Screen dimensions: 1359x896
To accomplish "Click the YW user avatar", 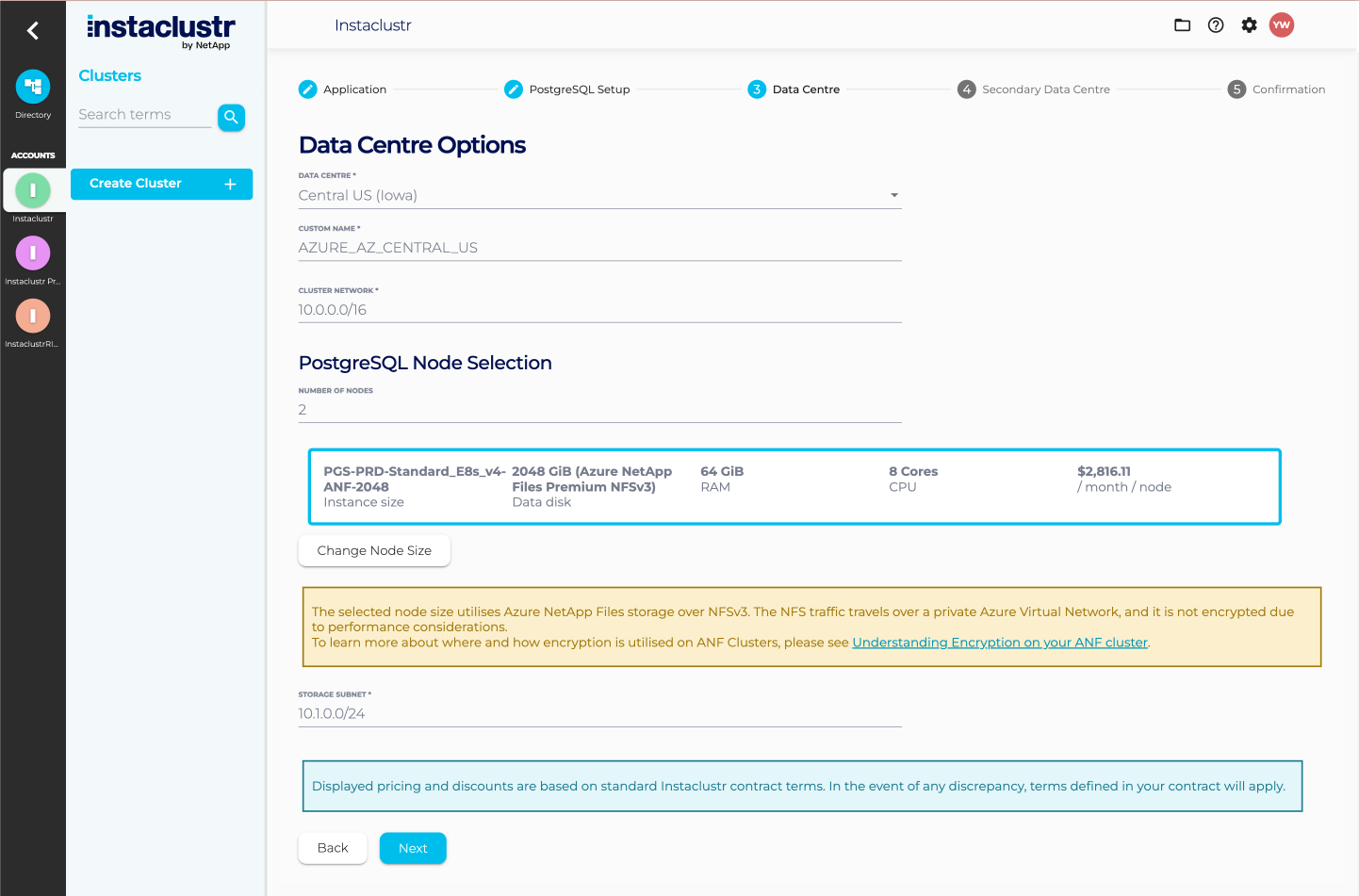I will 1282,25.
